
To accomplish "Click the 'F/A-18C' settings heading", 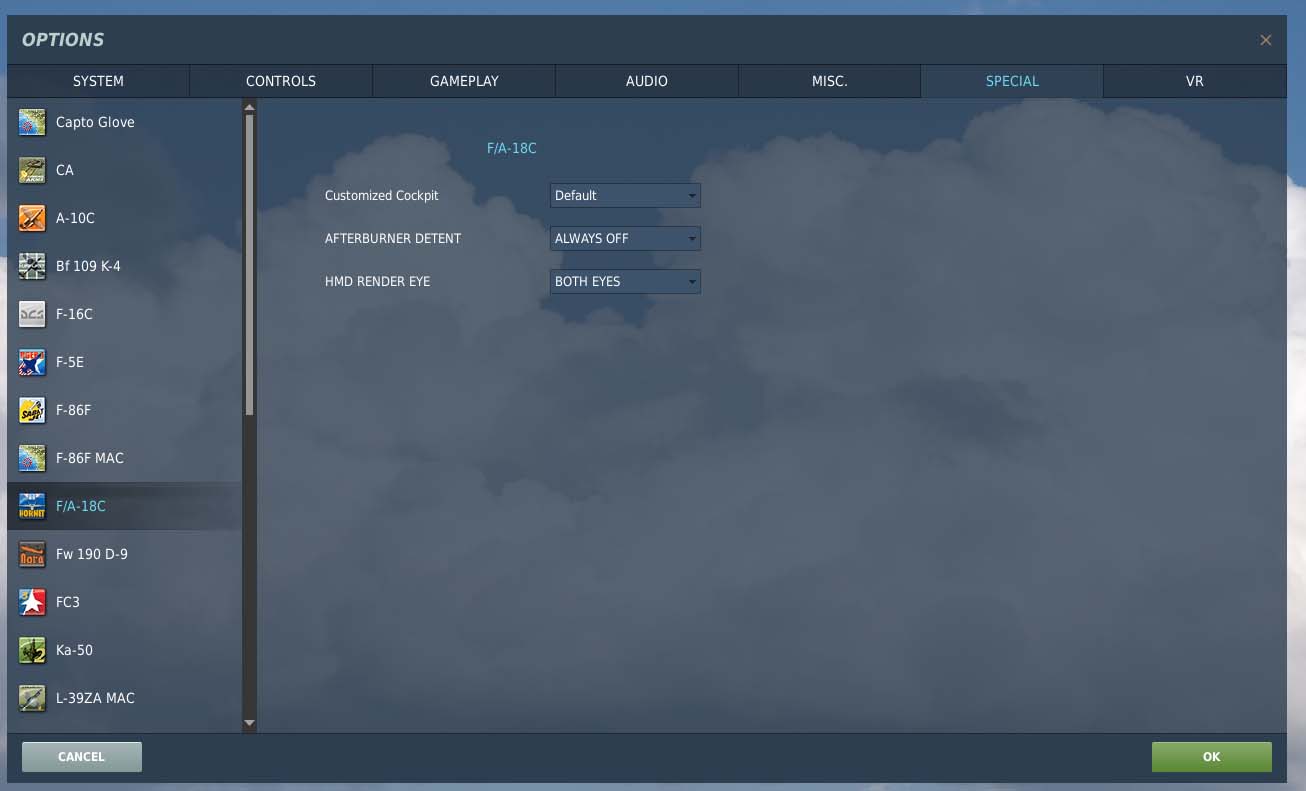I will point(512,148).
